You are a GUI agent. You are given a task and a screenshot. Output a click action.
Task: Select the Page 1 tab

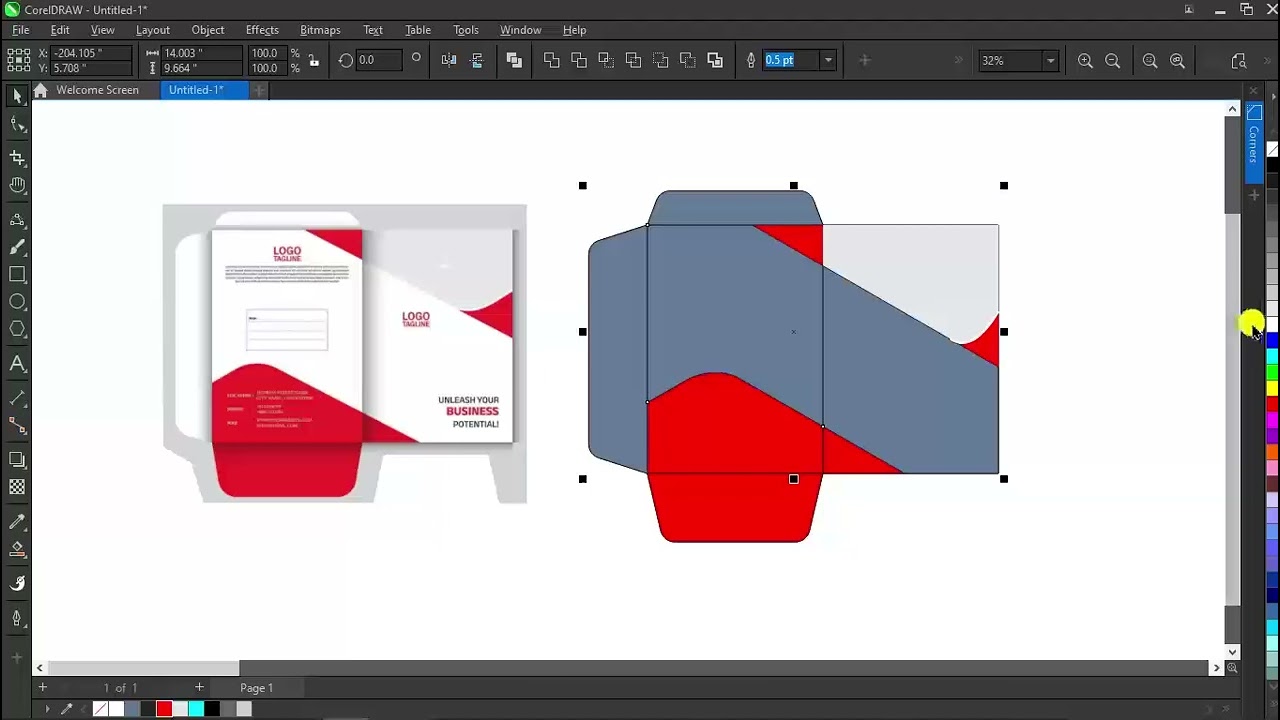256,688
